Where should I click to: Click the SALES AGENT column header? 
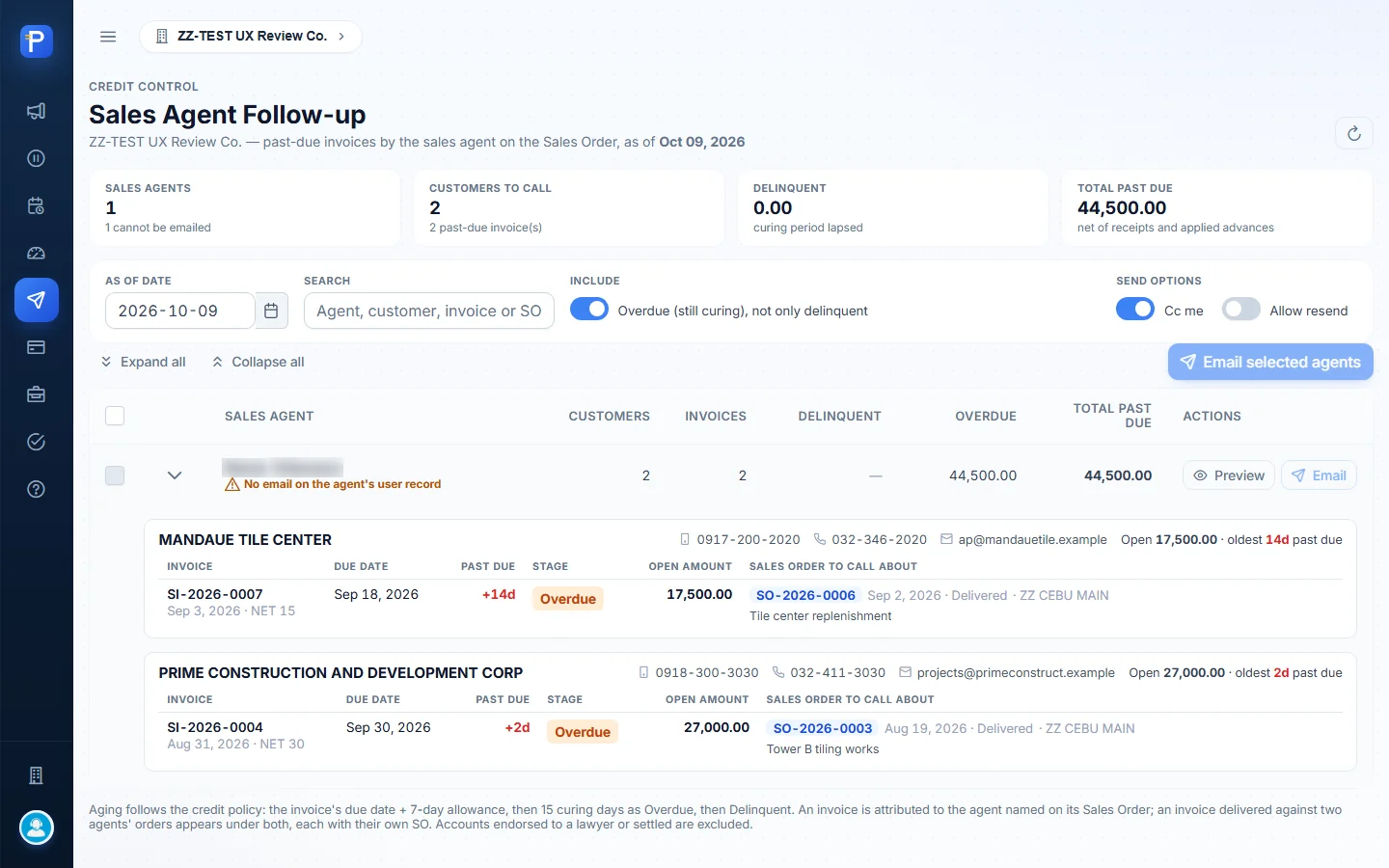(269, 417)
